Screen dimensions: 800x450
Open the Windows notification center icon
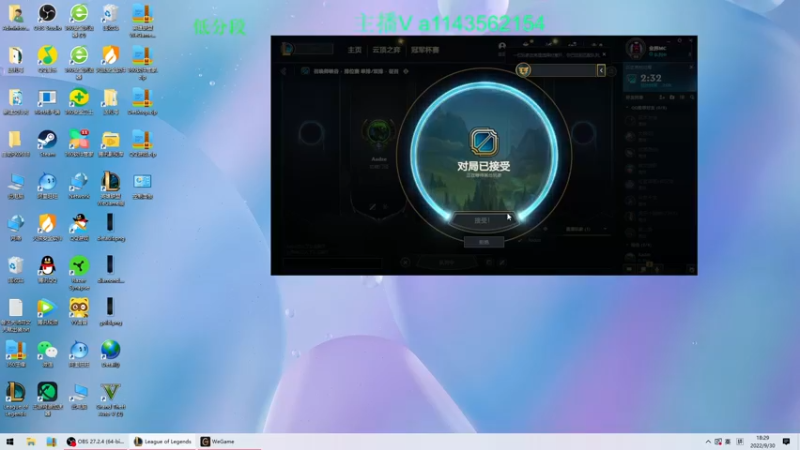click(786, 442)
